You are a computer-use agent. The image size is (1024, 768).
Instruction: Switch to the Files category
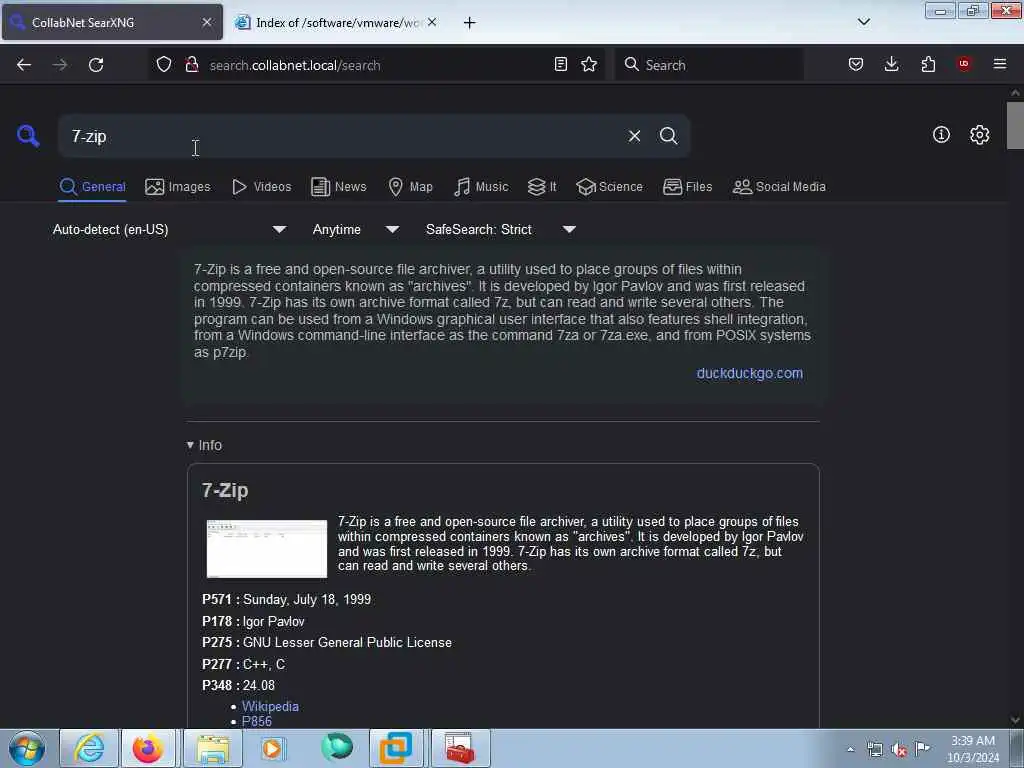click(x=688, y=187)
